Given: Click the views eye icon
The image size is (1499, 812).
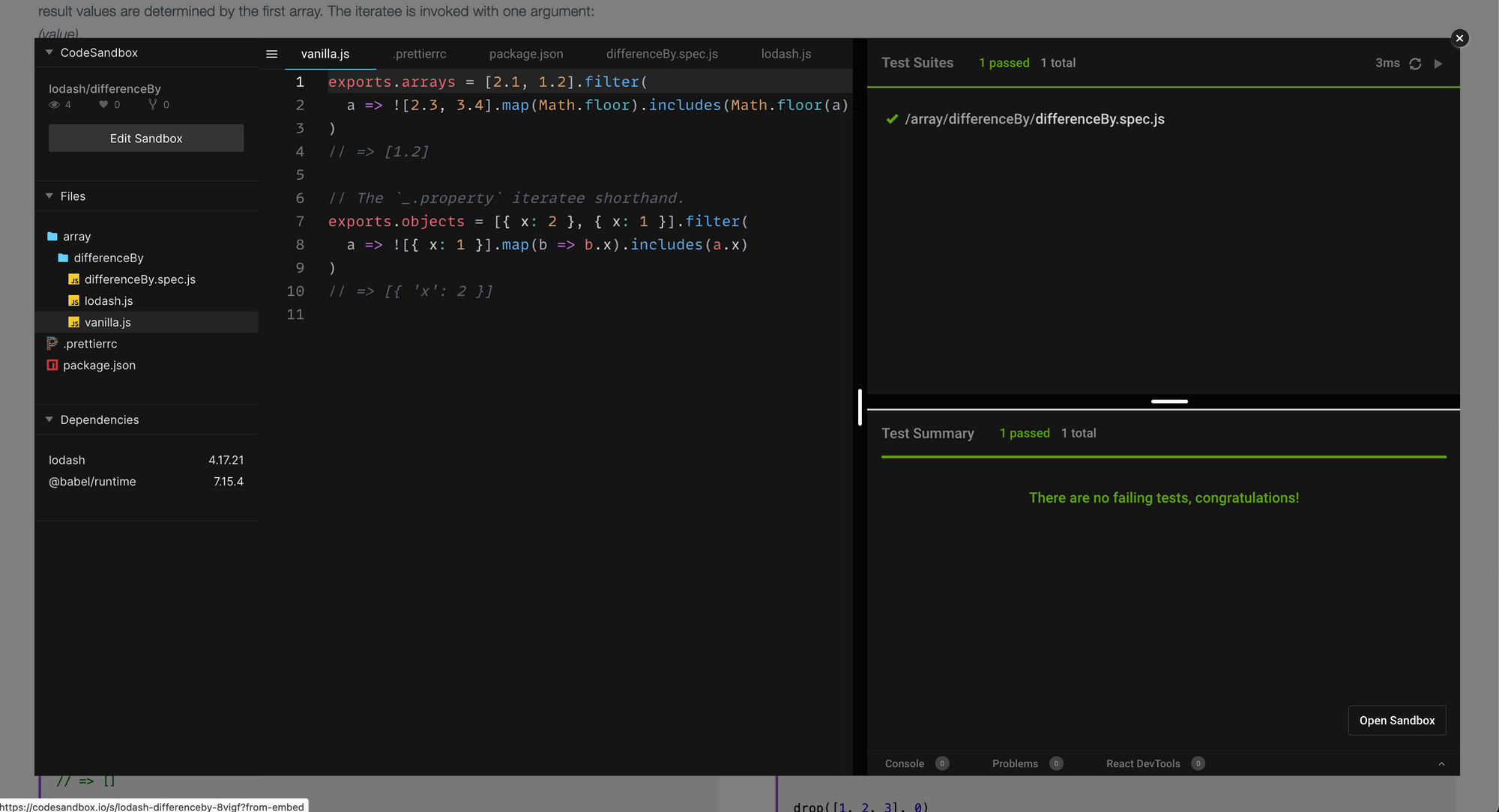Looking at the screenshot, I should pyautogui.click(x=54, y=105).
